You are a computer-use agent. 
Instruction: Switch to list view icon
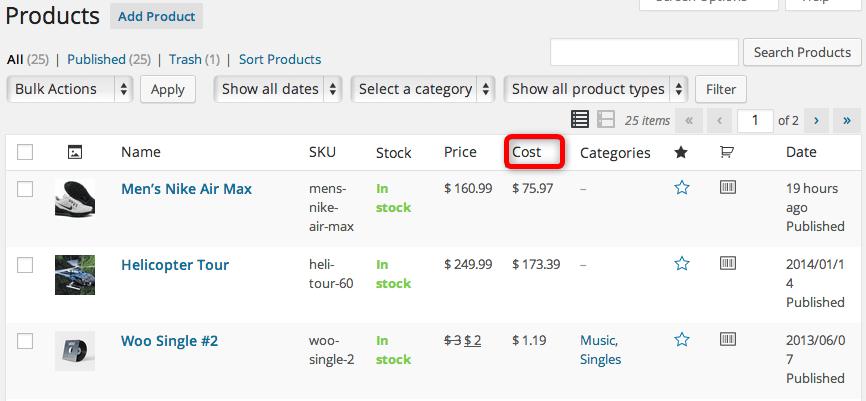580,119
